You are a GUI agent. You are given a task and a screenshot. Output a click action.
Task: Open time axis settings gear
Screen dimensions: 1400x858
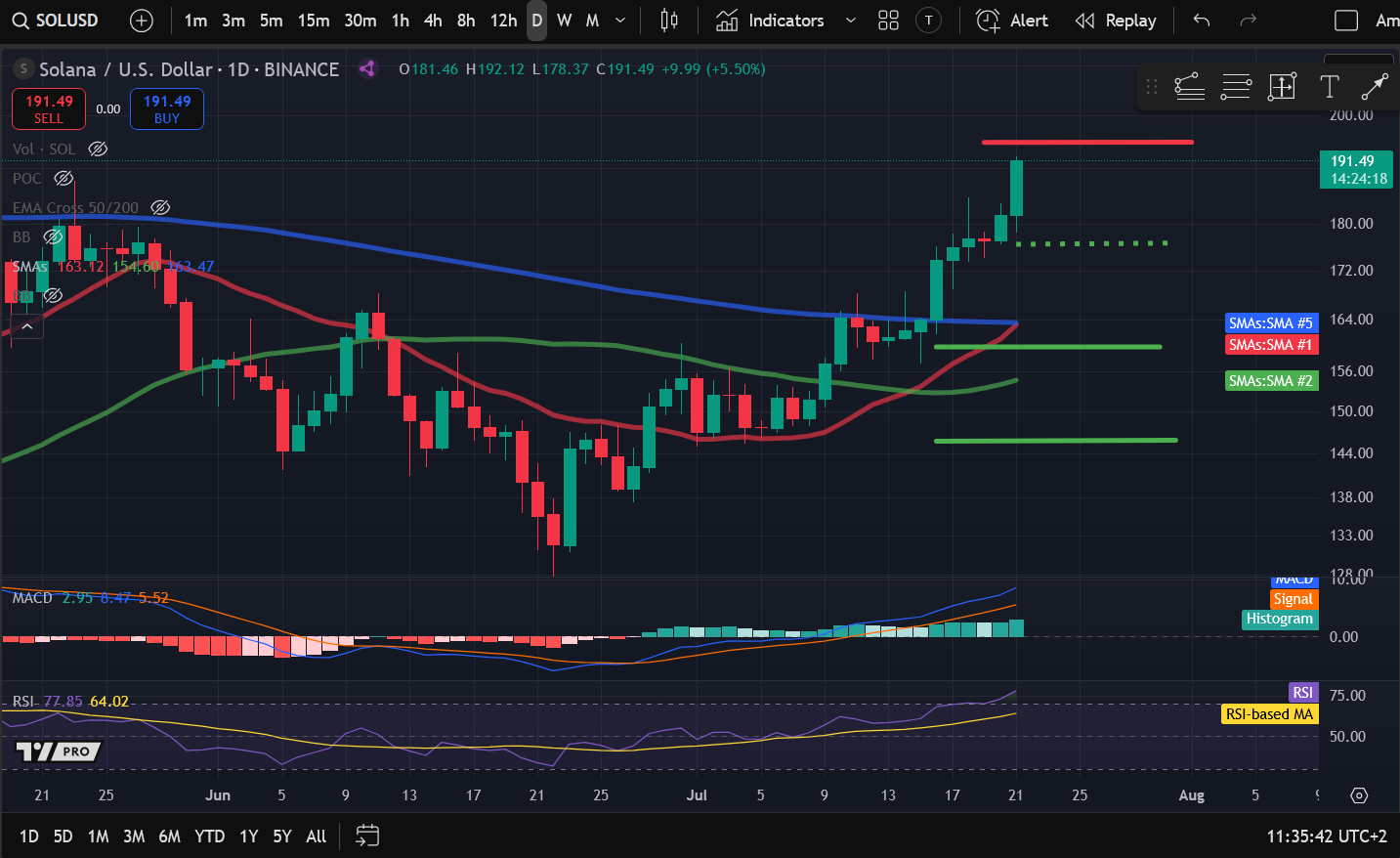point(1359,795)
